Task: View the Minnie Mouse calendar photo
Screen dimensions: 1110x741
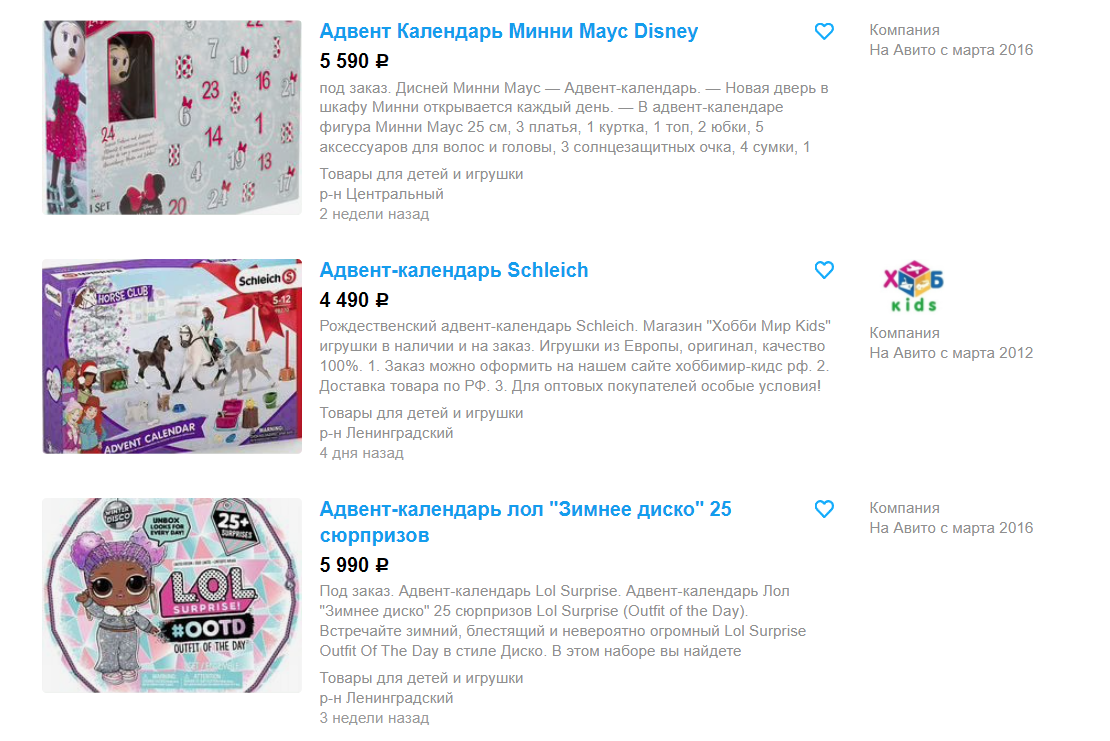Action: point(172,117)
